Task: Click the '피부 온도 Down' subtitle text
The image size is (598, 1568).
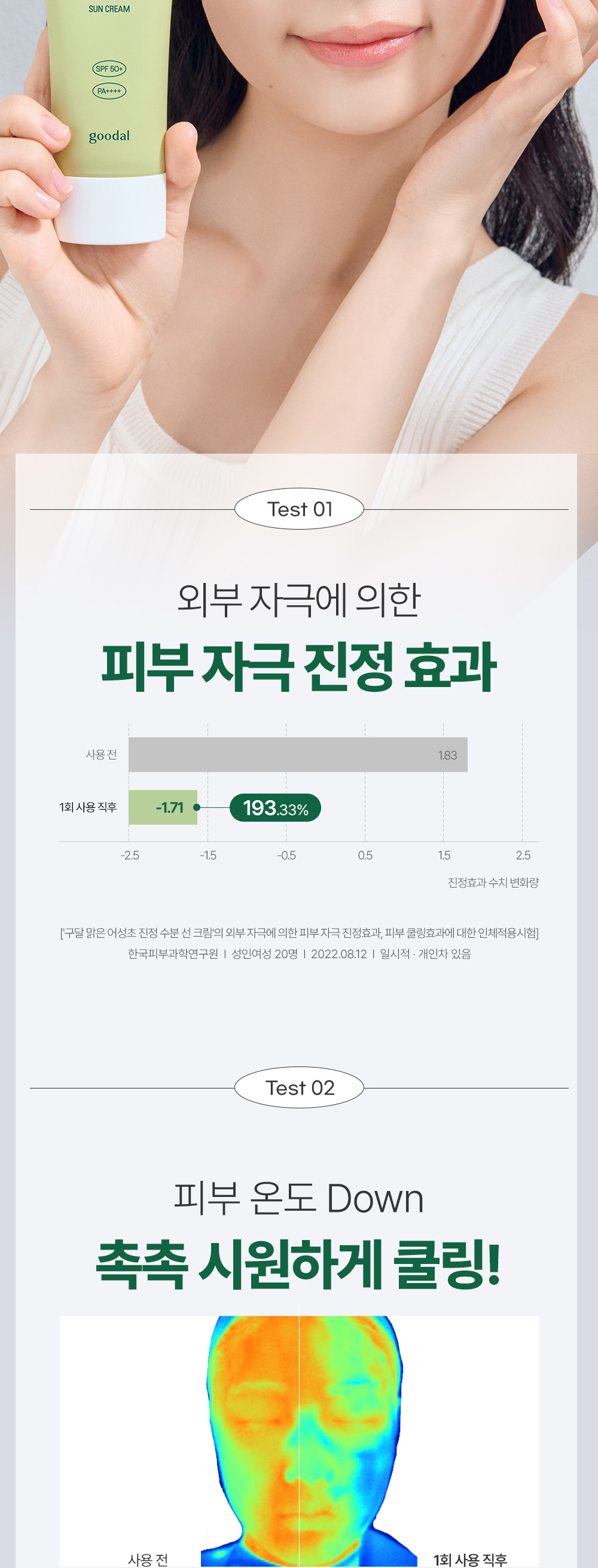Action: pyautogui.click(x=298, y=1198)
